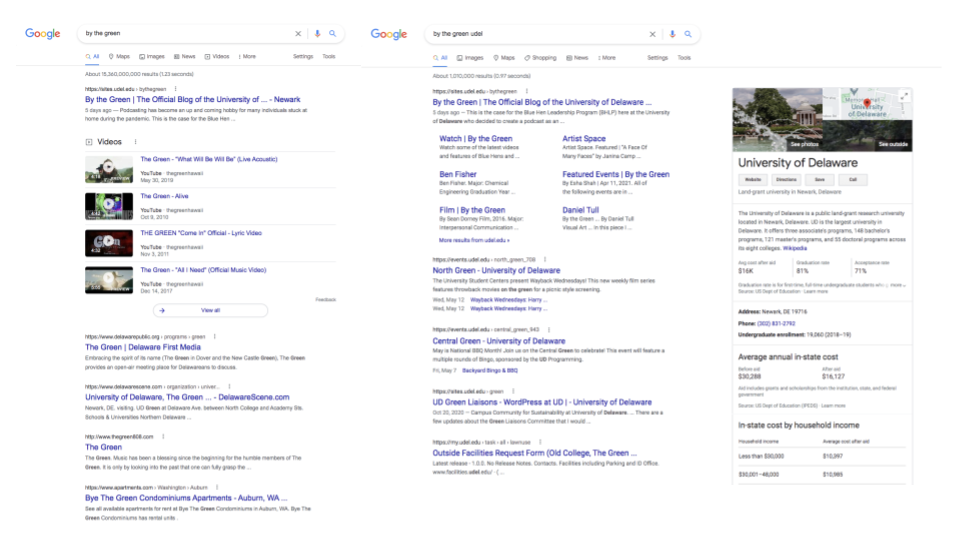This screenshot has height=540, width=960.
Task: Open Settings in left results page
Action: [303, 56]
